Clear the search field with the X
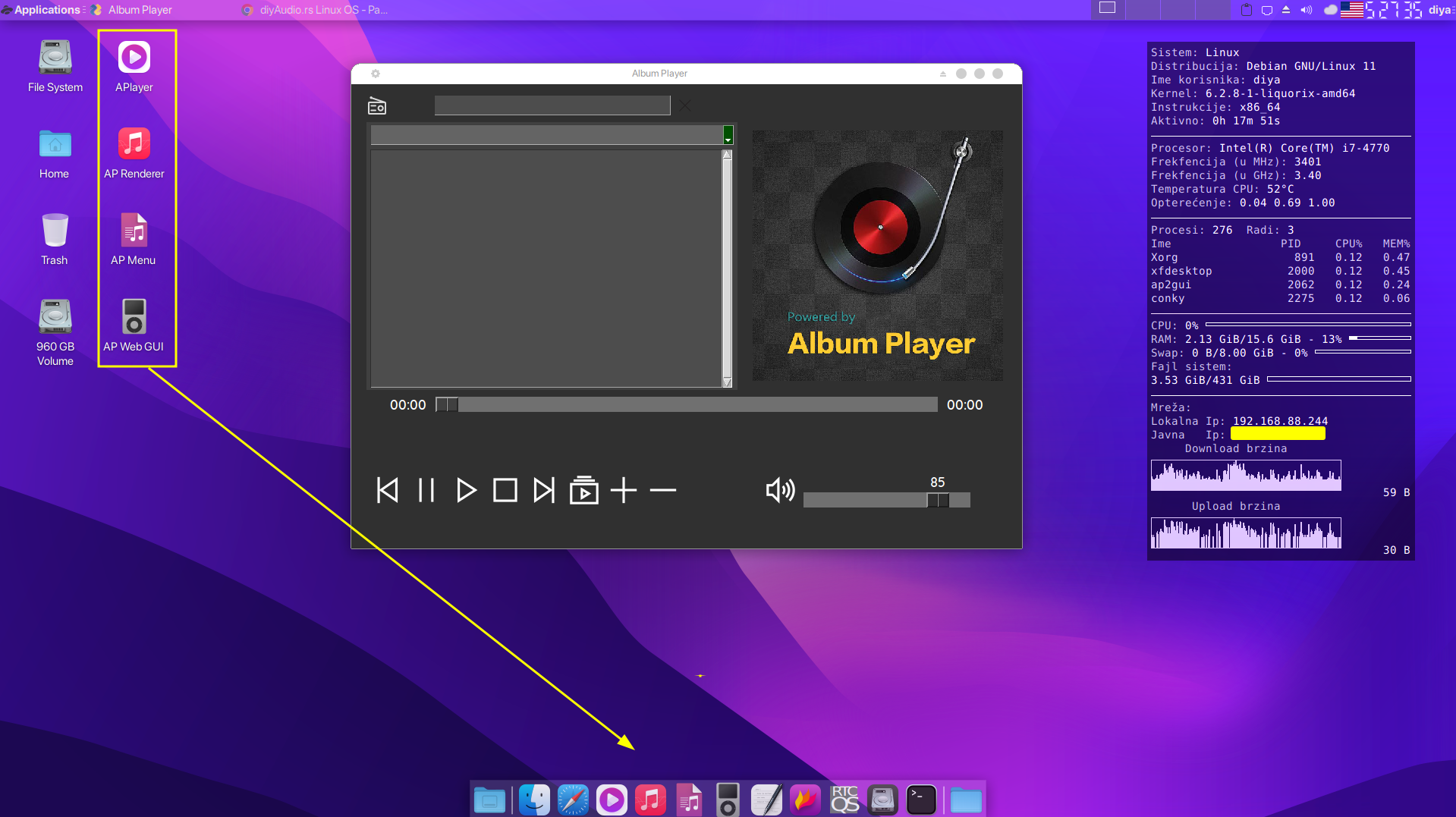The width and height of the screenshot is (1456, 817). [685, 105]
